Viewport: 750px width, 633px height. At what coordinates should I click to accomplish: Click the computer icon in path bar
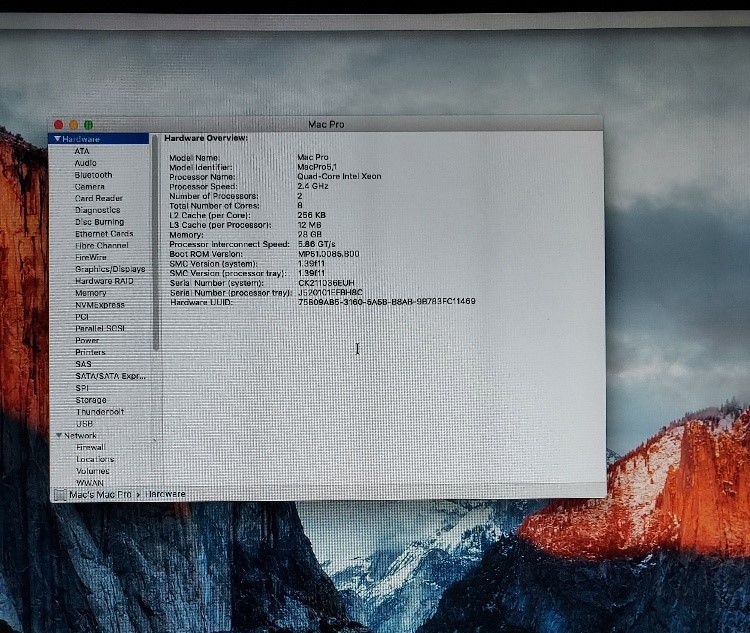60,495
